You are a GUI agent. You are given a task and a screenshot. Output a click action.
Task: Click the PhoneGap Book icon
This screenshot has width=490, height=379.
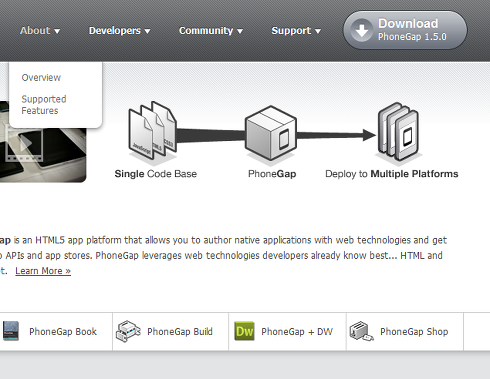click(x=11, y=331)
